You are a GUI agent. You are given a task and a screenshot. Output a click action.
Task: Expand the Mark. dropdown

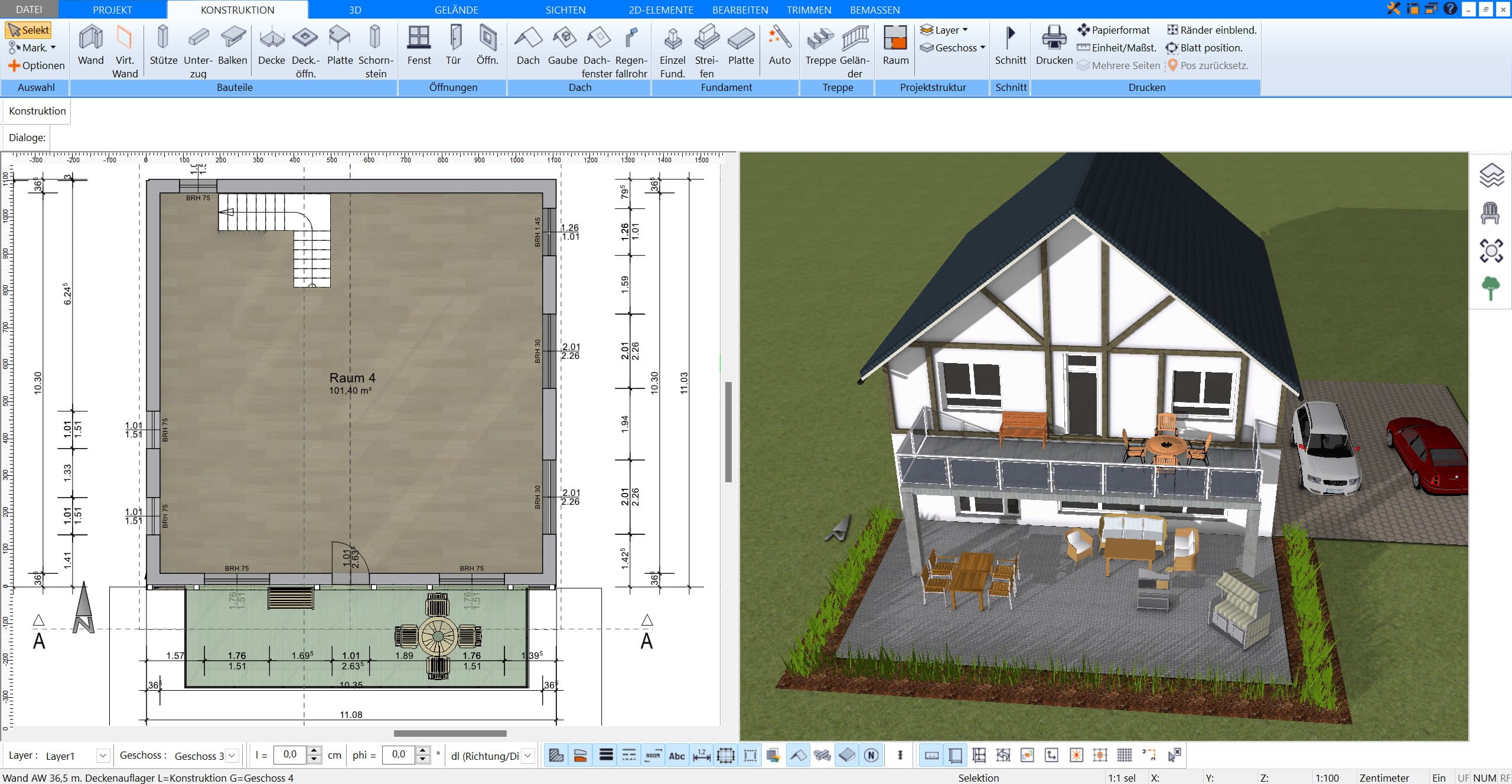click(32, 48)
